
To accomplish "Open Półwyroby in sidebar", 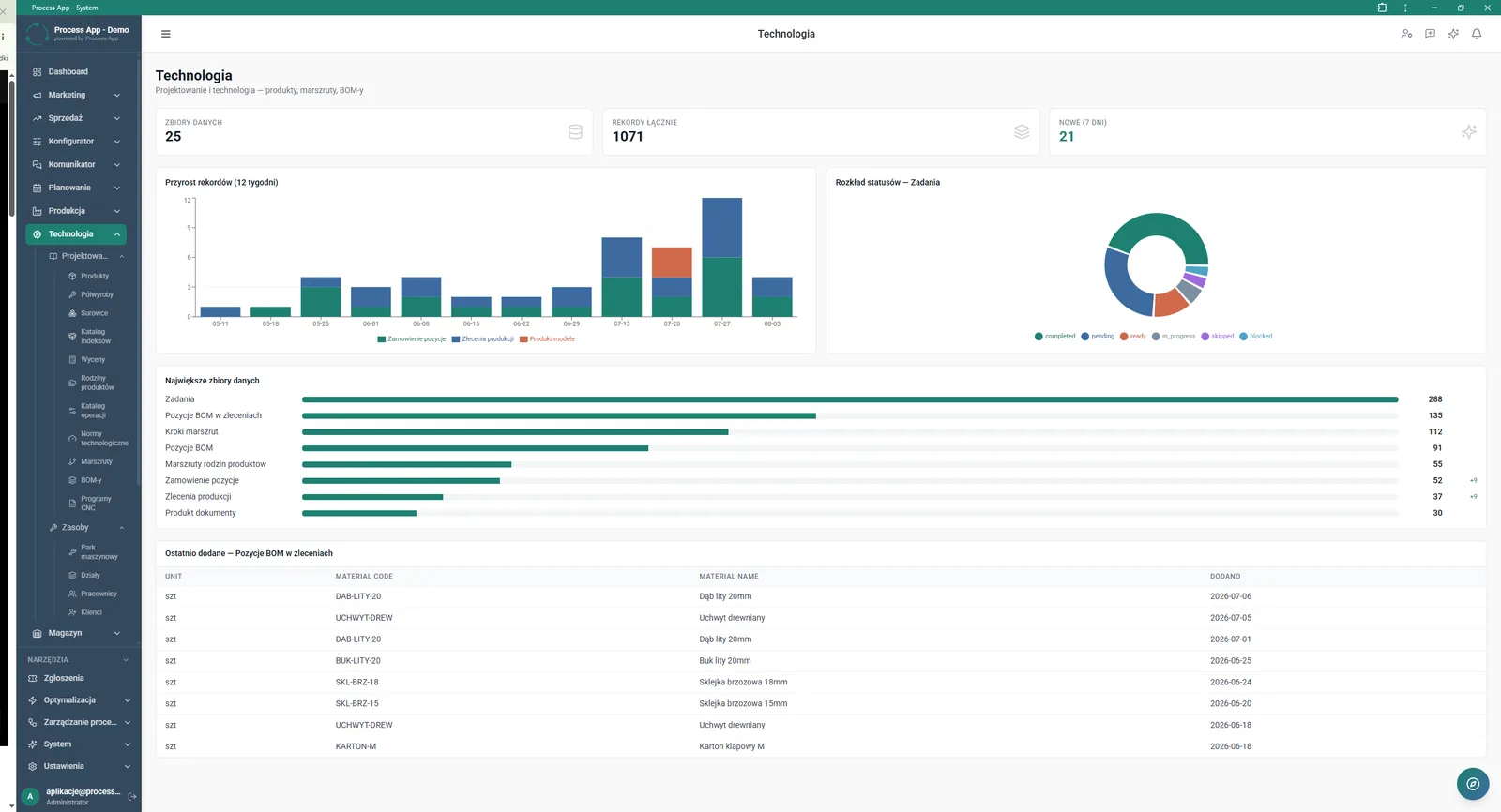I will pos(95,294).
